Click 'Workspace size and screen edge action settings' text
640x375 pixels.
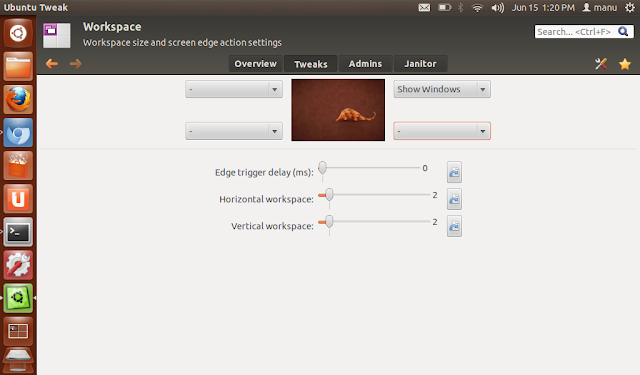pyautogui.click(x=182, y=42)
